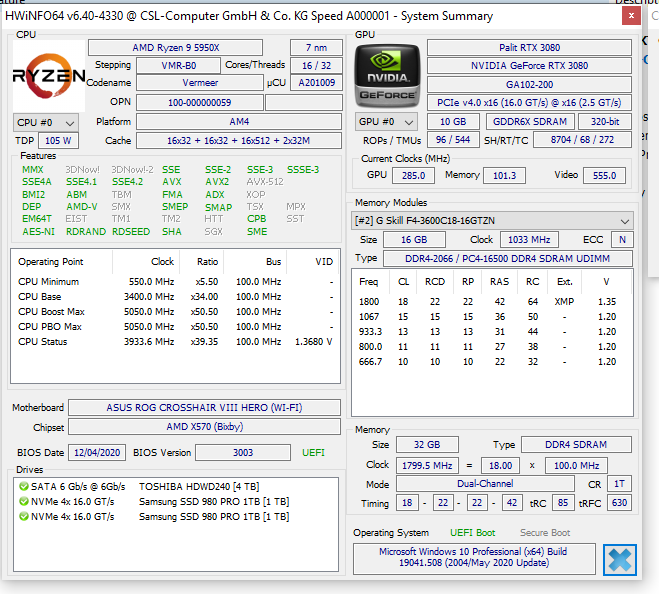Select the 1800 XMP timing row
This screenshot has width=659, height=594.
point(491,301)
